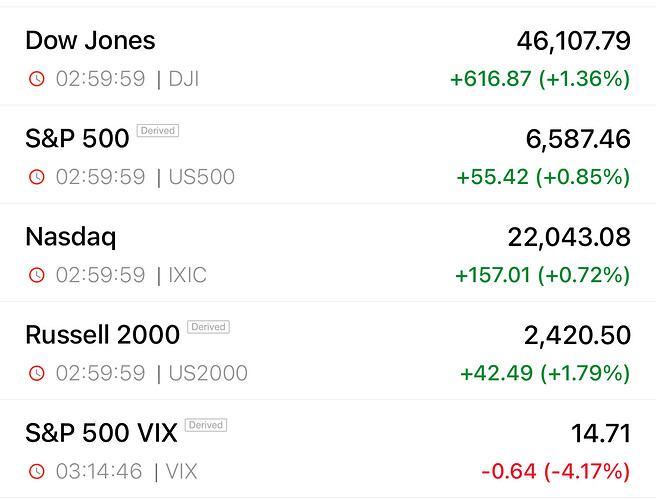The height and width of the screenshot is (500, 656).
Task: Open the Dow Jones index name
Action: coord(90,41)
